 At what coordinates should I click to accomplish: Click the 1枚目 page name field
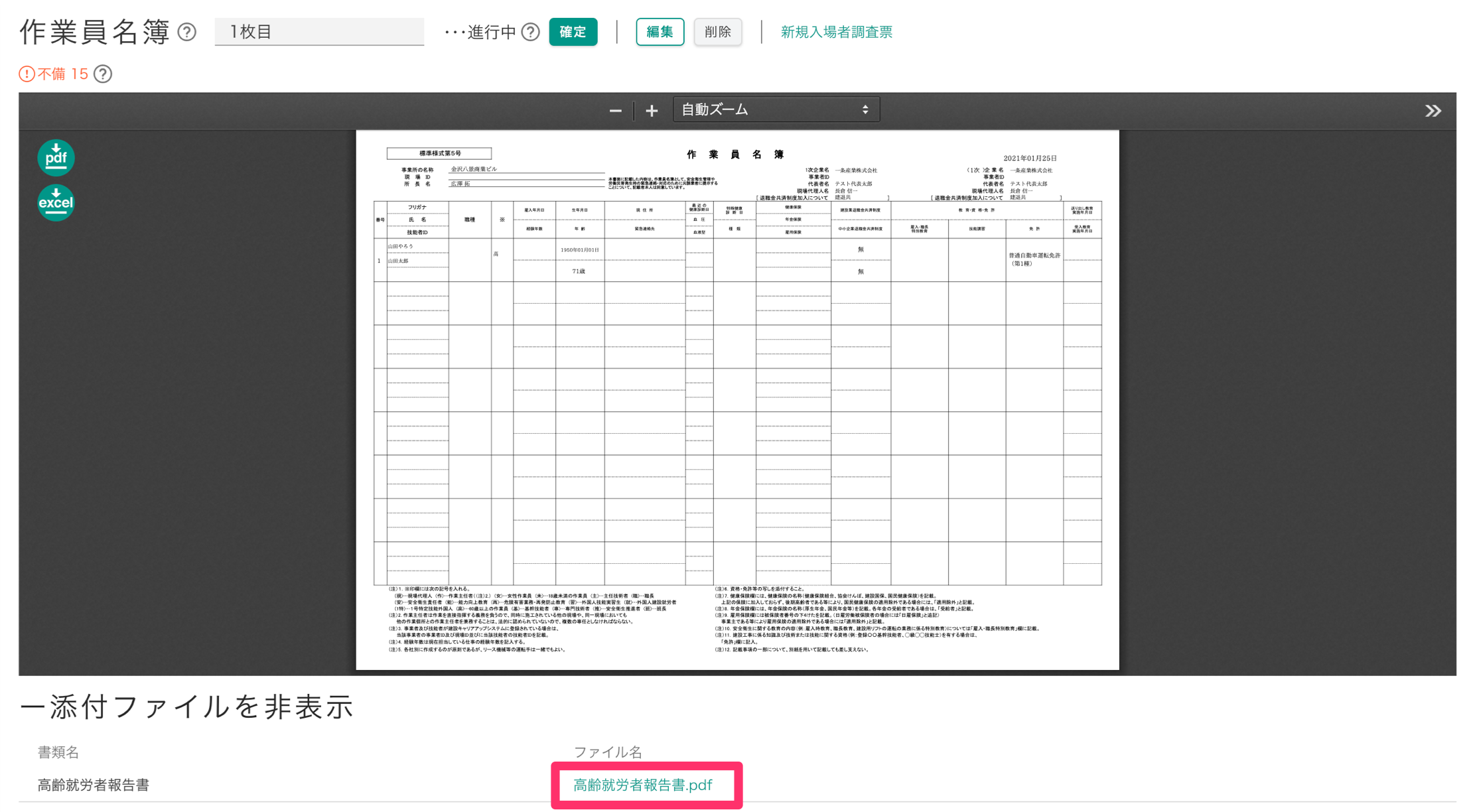tap(319, 32)
